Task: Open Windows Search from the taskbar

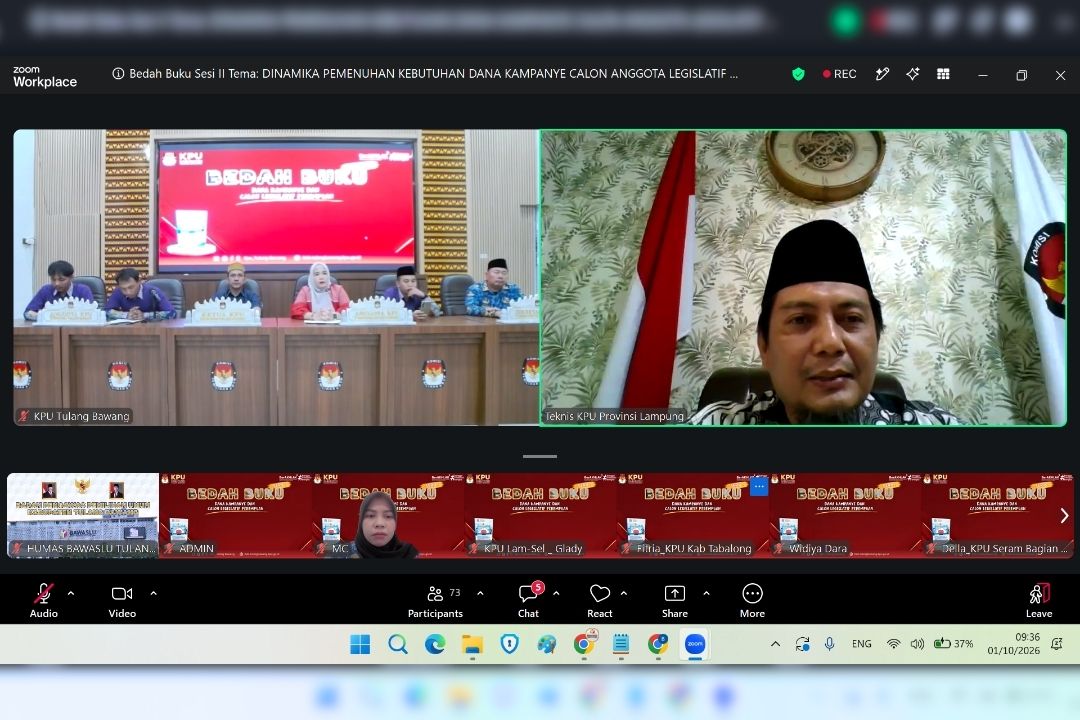Action: click(397, 644)
